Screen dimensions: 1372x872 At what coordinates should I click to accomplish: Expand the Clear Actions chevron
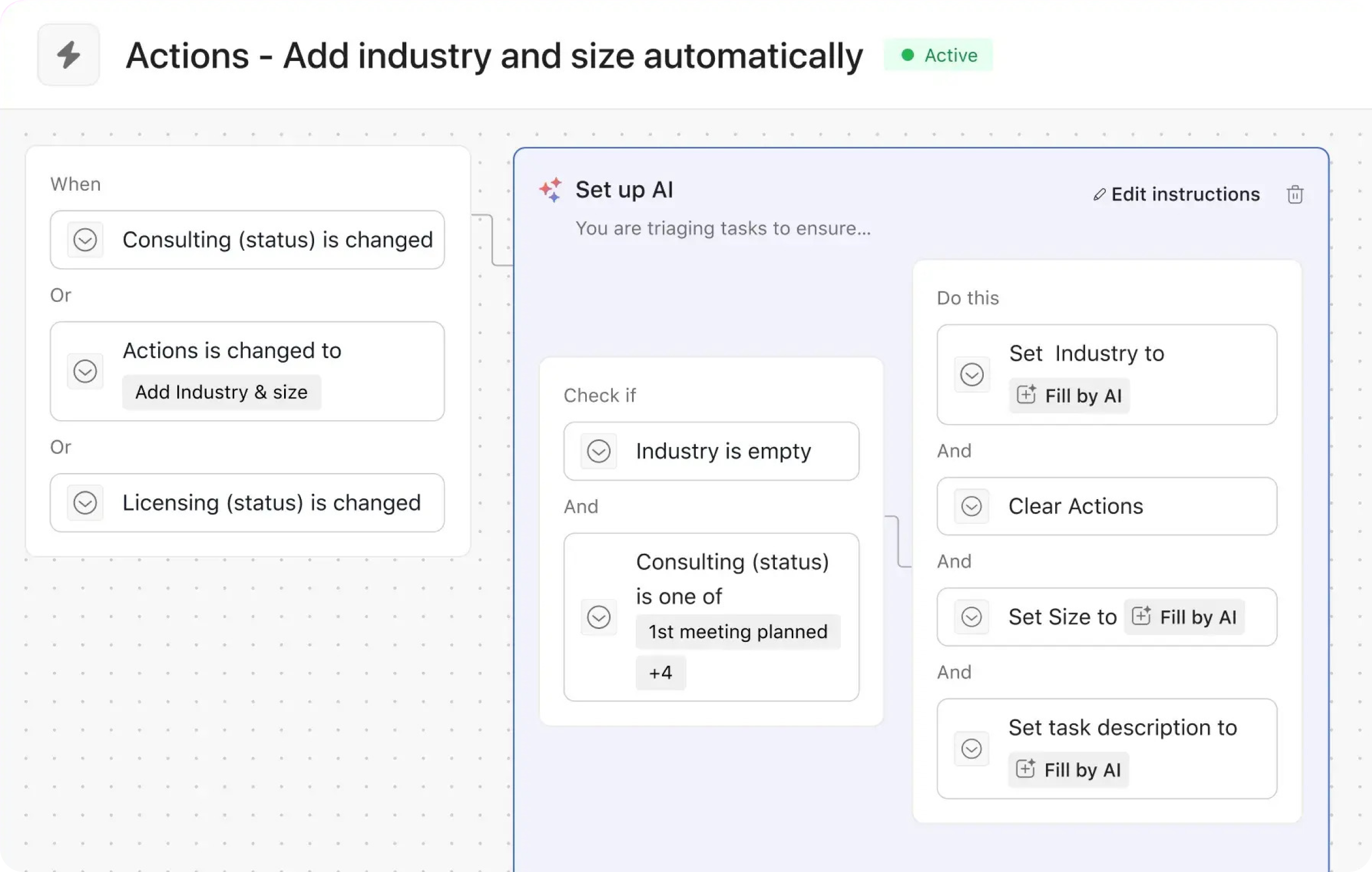tap(971, 506)
